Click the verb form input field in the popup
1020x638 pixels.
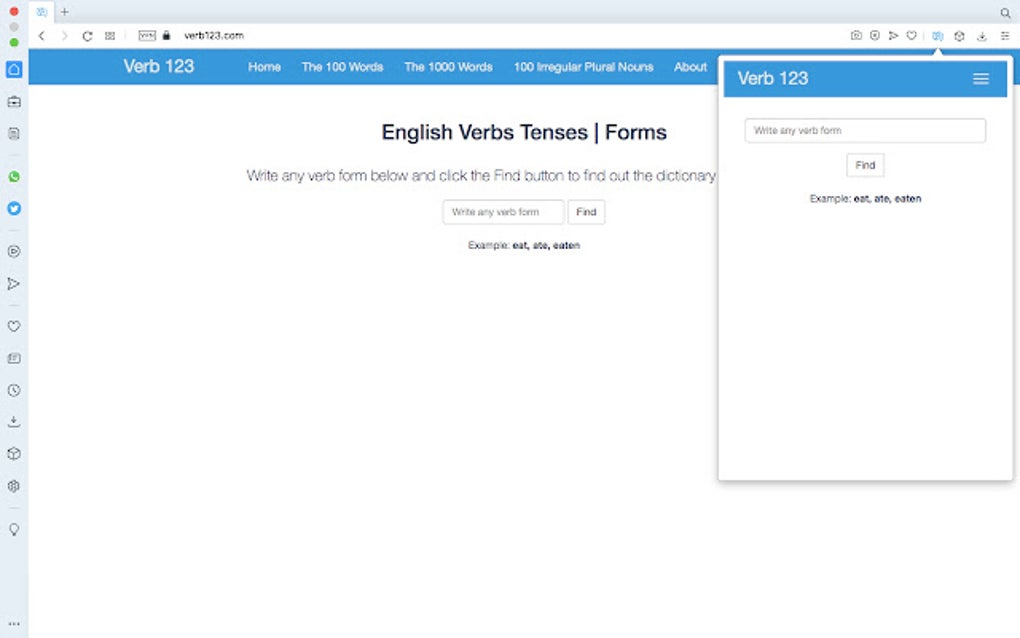(x=864, y=130)
